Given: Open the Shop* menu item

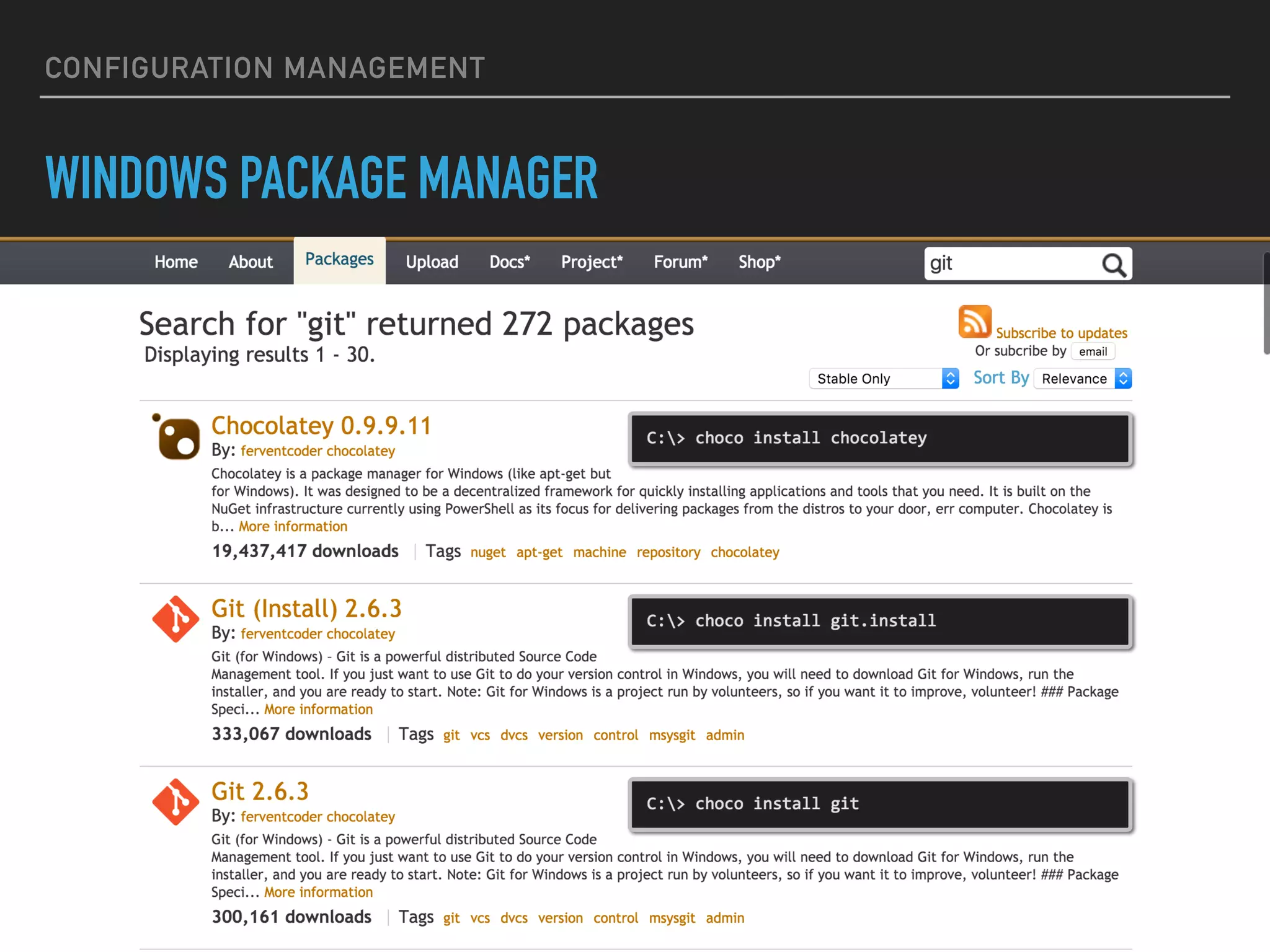Looking at the screenshot, I should (x=760, y=262).
